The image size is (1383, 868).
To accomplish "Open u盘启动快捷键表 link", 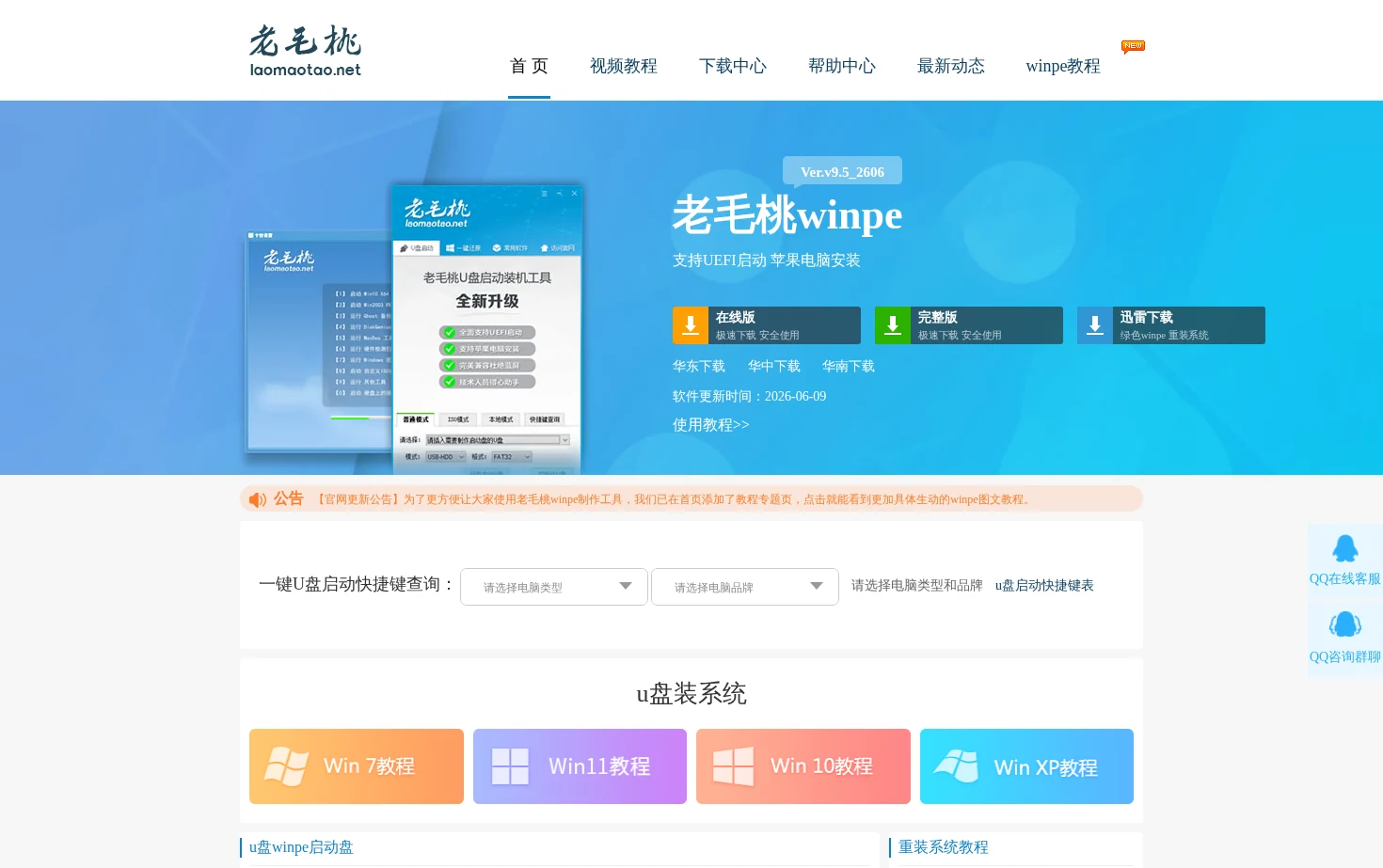I will point(1044,586).
